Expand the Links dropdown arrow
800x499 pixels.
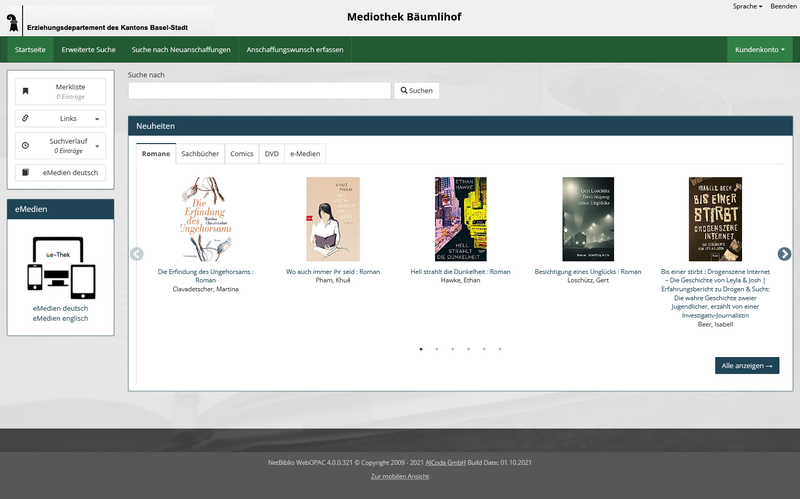(97, 119)
